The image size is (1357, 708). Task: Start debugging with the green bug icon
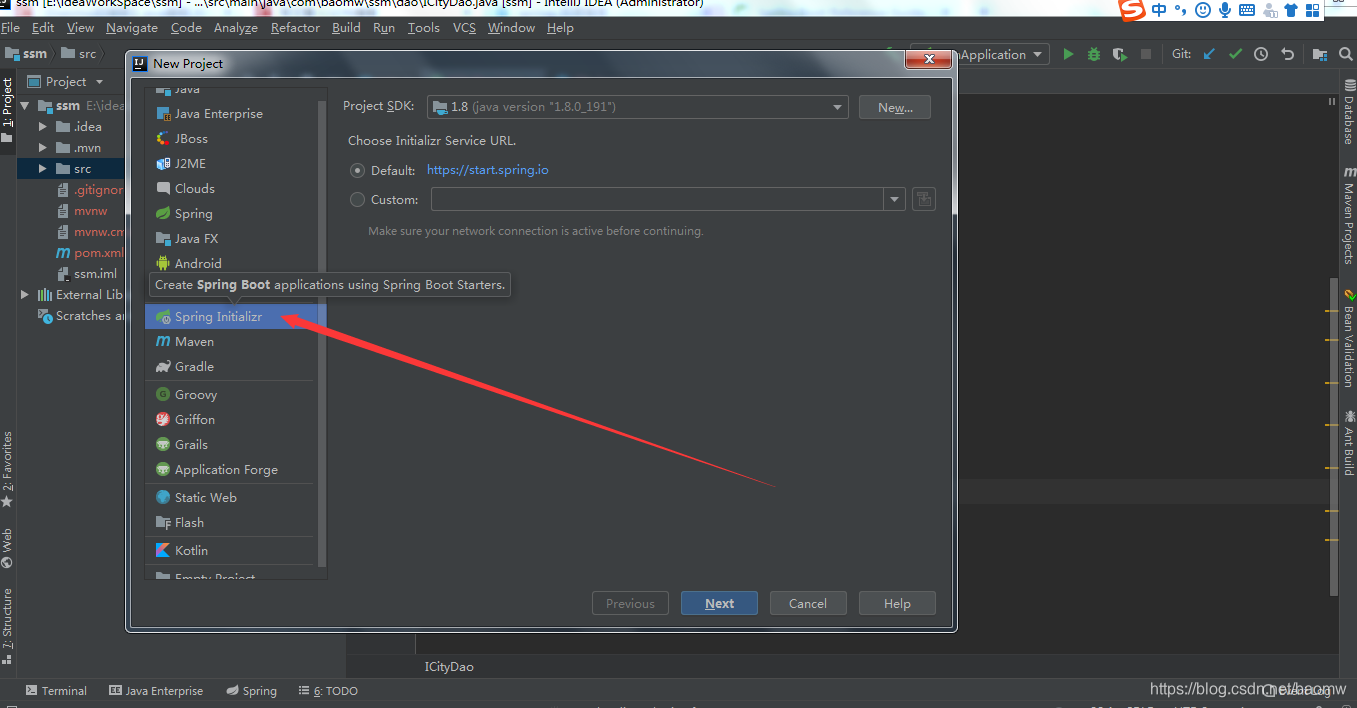[1094, 54]
